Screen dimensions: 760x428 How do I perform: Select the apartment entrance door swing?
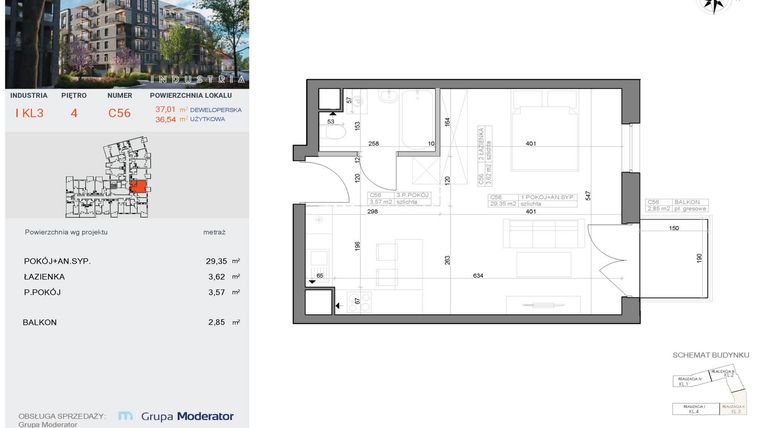[323, 182]
